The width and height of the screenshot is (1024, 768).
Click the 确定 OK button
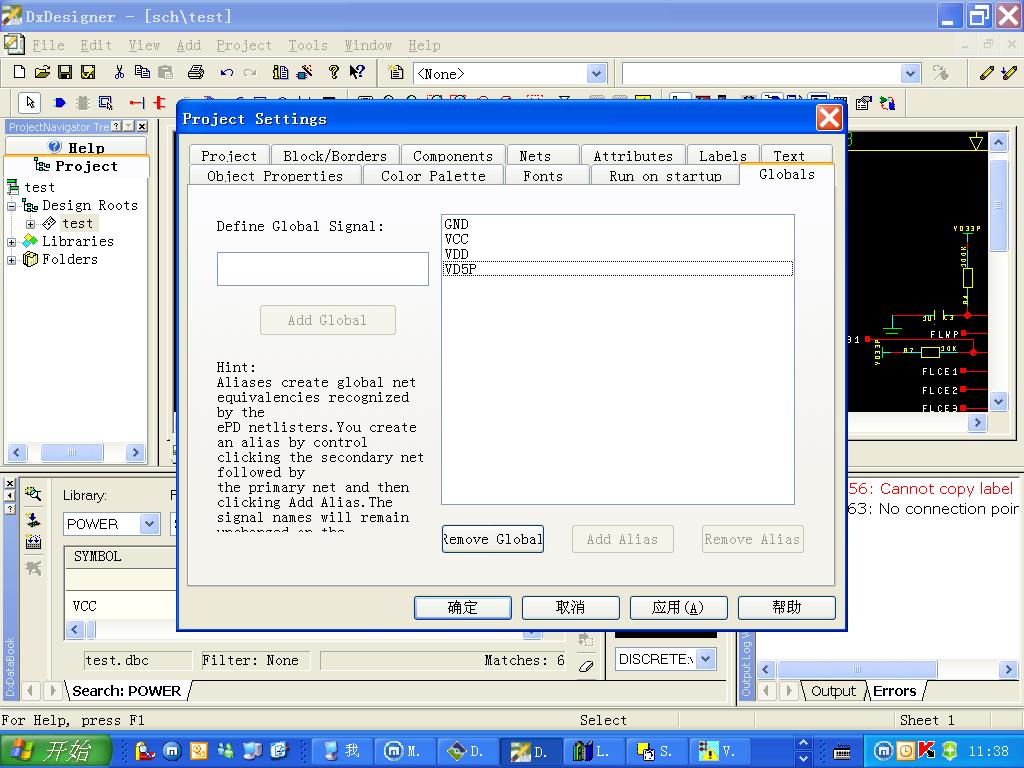point(462,607)
